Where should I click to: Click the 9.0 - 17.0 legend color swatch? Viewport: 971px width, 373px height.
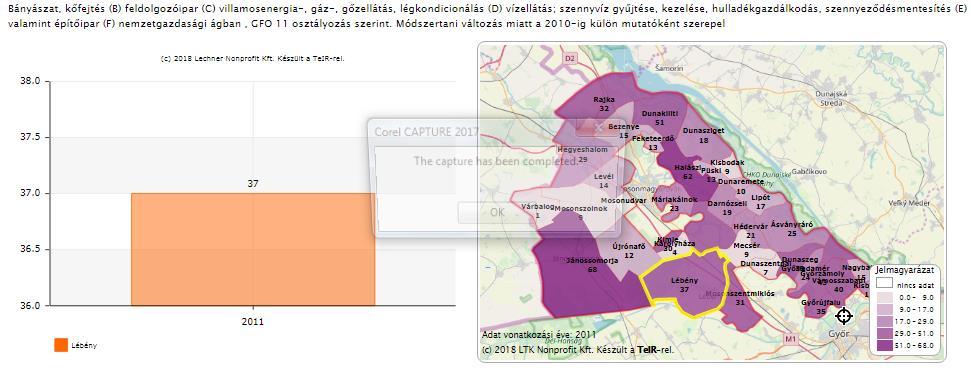(x=885, y=309)
